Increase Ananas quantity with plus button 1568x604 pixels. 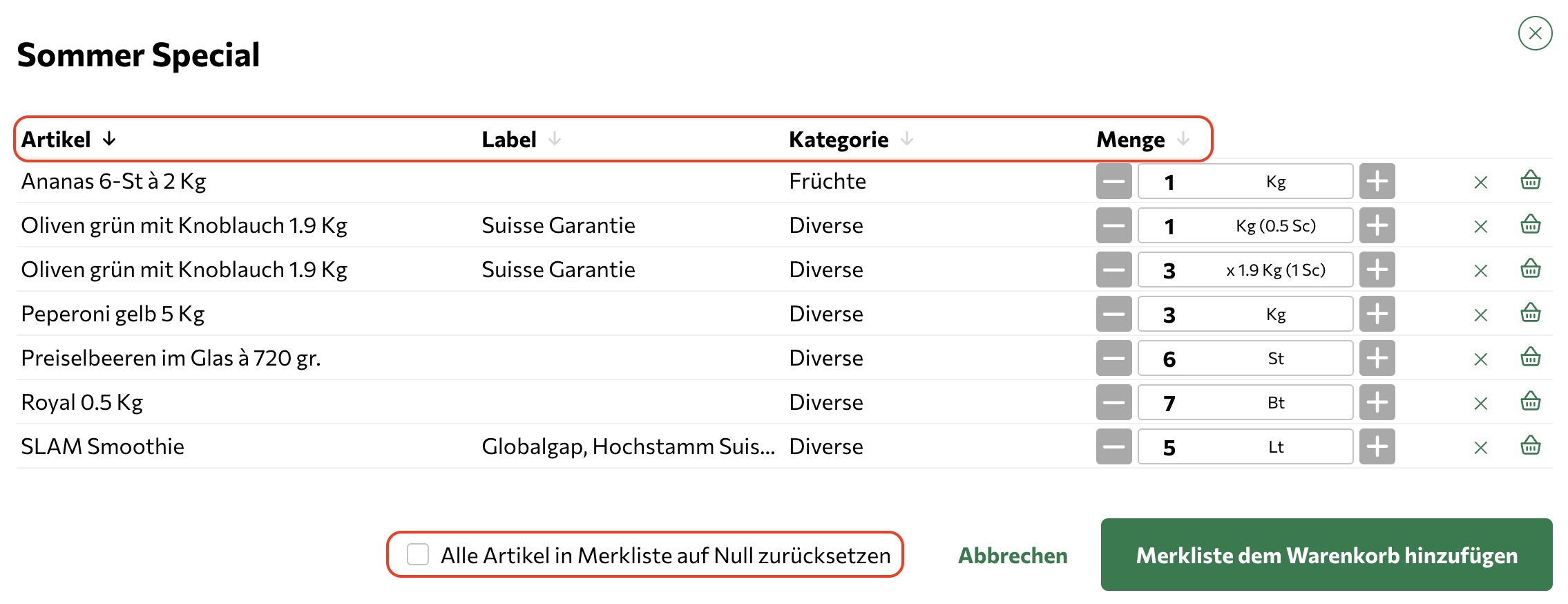click(x=1377, y=181)
